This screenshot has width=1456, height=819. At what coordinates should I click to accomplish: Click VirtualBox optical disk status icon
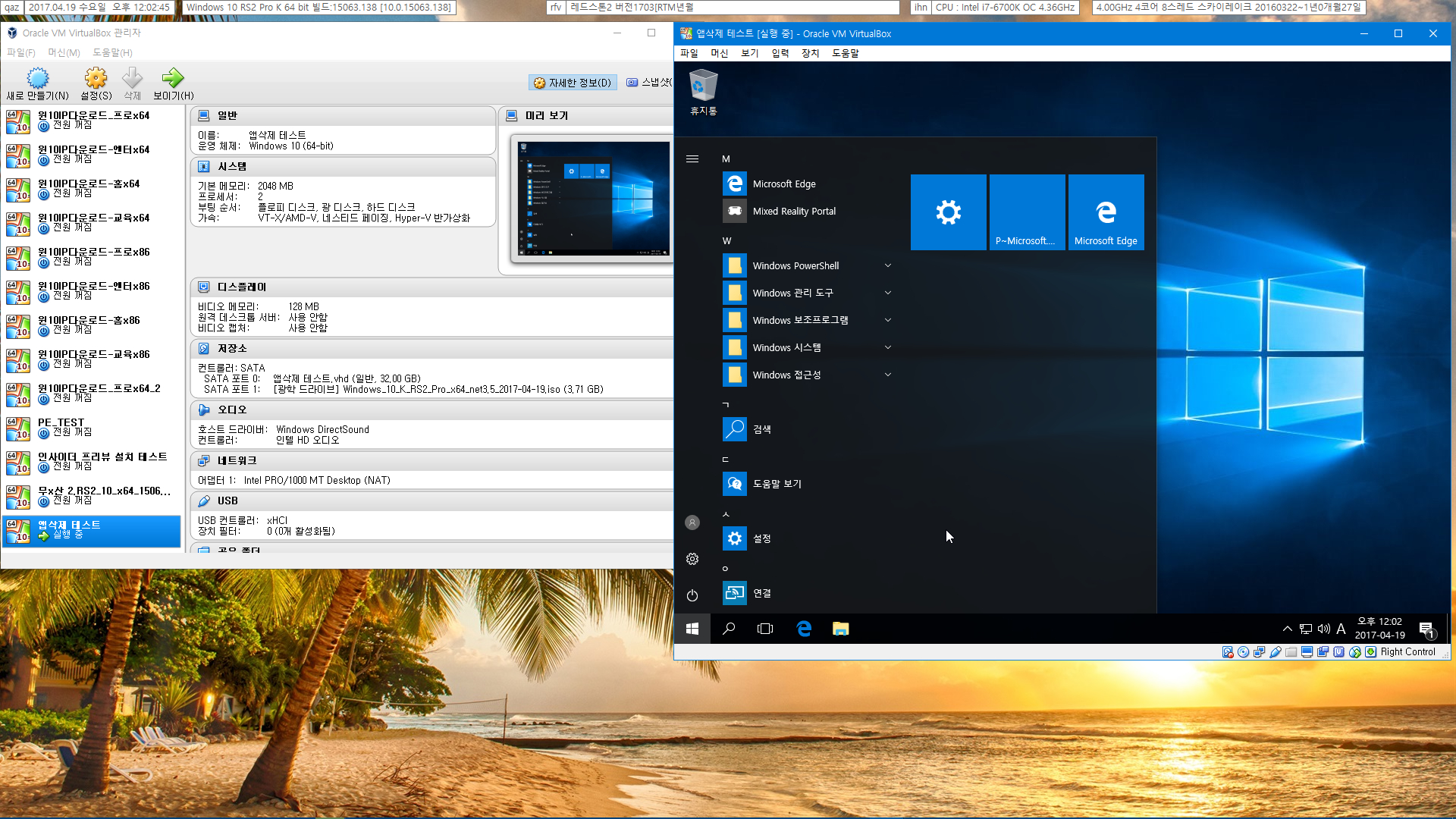tap(1243, 652)
